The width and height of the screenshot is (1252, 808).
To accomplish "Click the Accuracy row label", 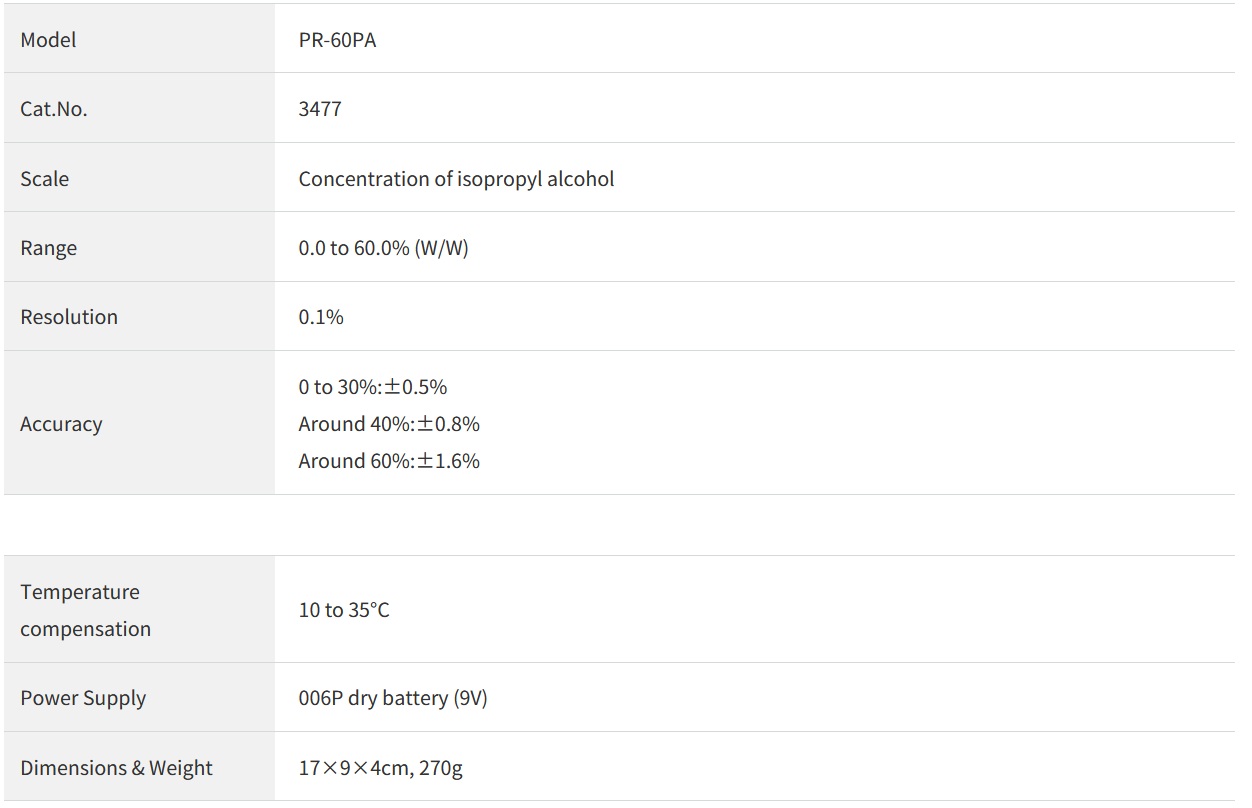I will point(61,424).
